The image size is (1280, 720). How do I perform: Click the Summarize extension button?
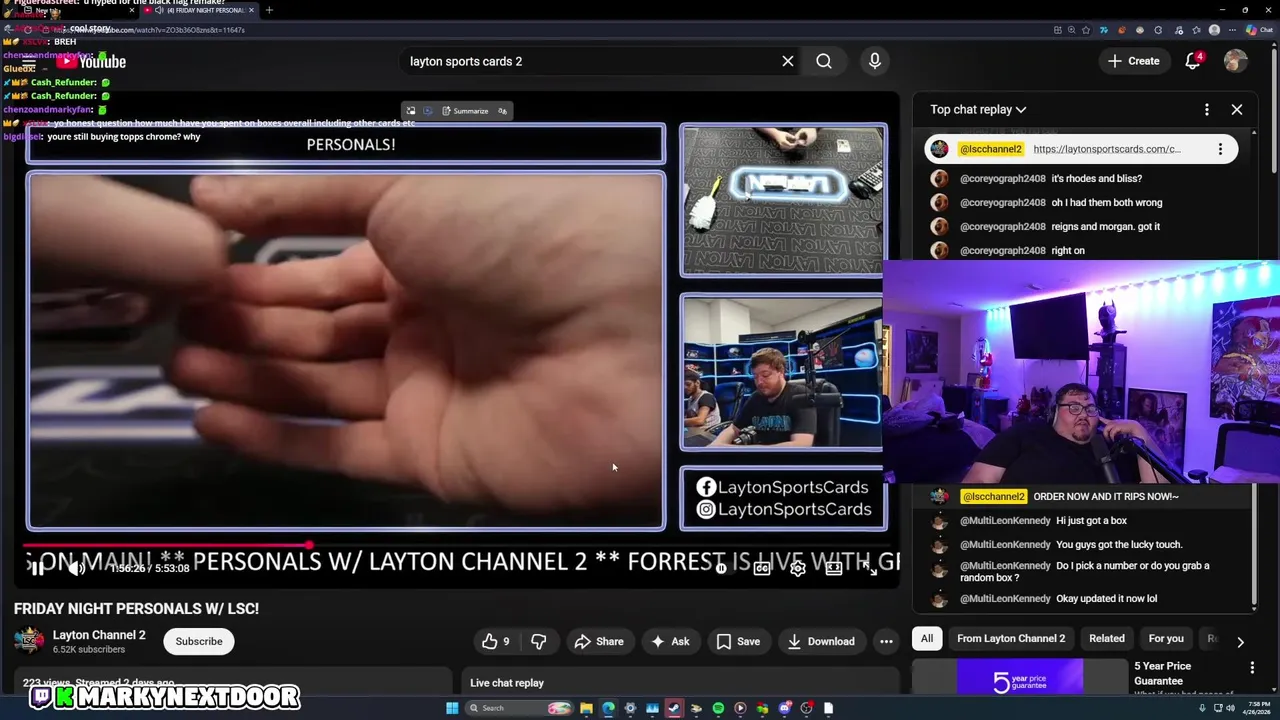coord(465,111)
